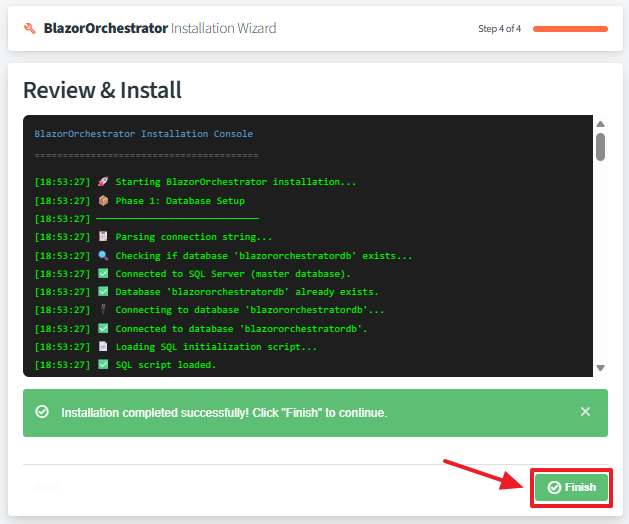Click the clipboard icon beside Parsing connection string
This screenshot has width=629, height=524.
pos(102,237)
